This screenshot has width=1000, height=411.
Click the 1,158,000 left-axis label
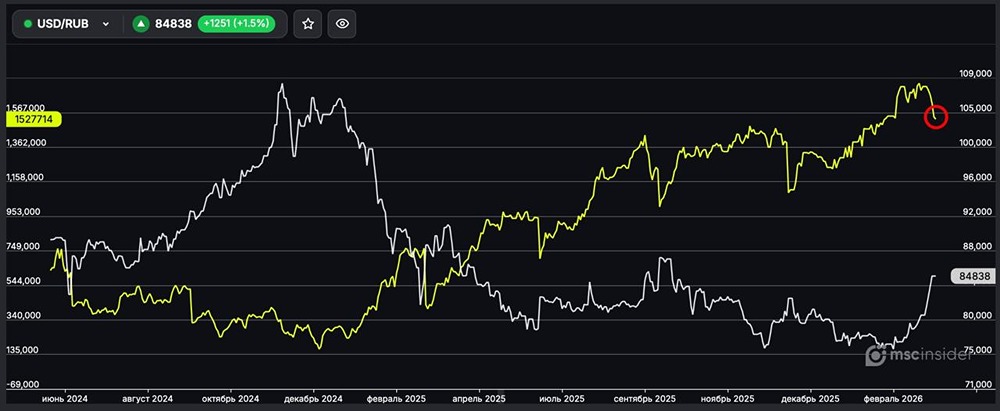pos(26,178)
